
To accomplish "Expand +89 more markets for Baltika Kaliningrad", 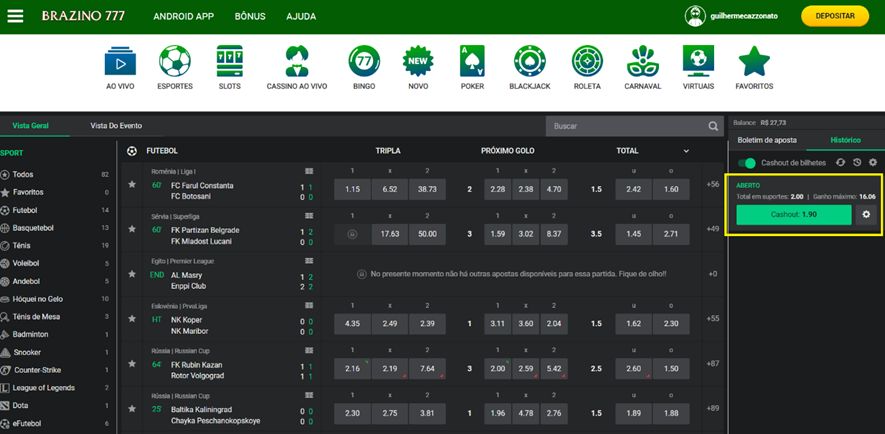I will [712, 408].
